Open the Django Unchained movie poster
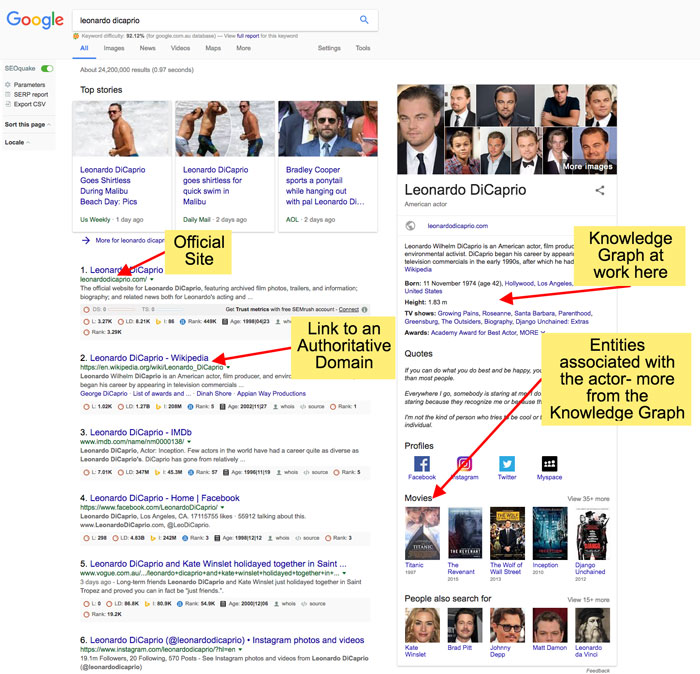 (592, 533)
